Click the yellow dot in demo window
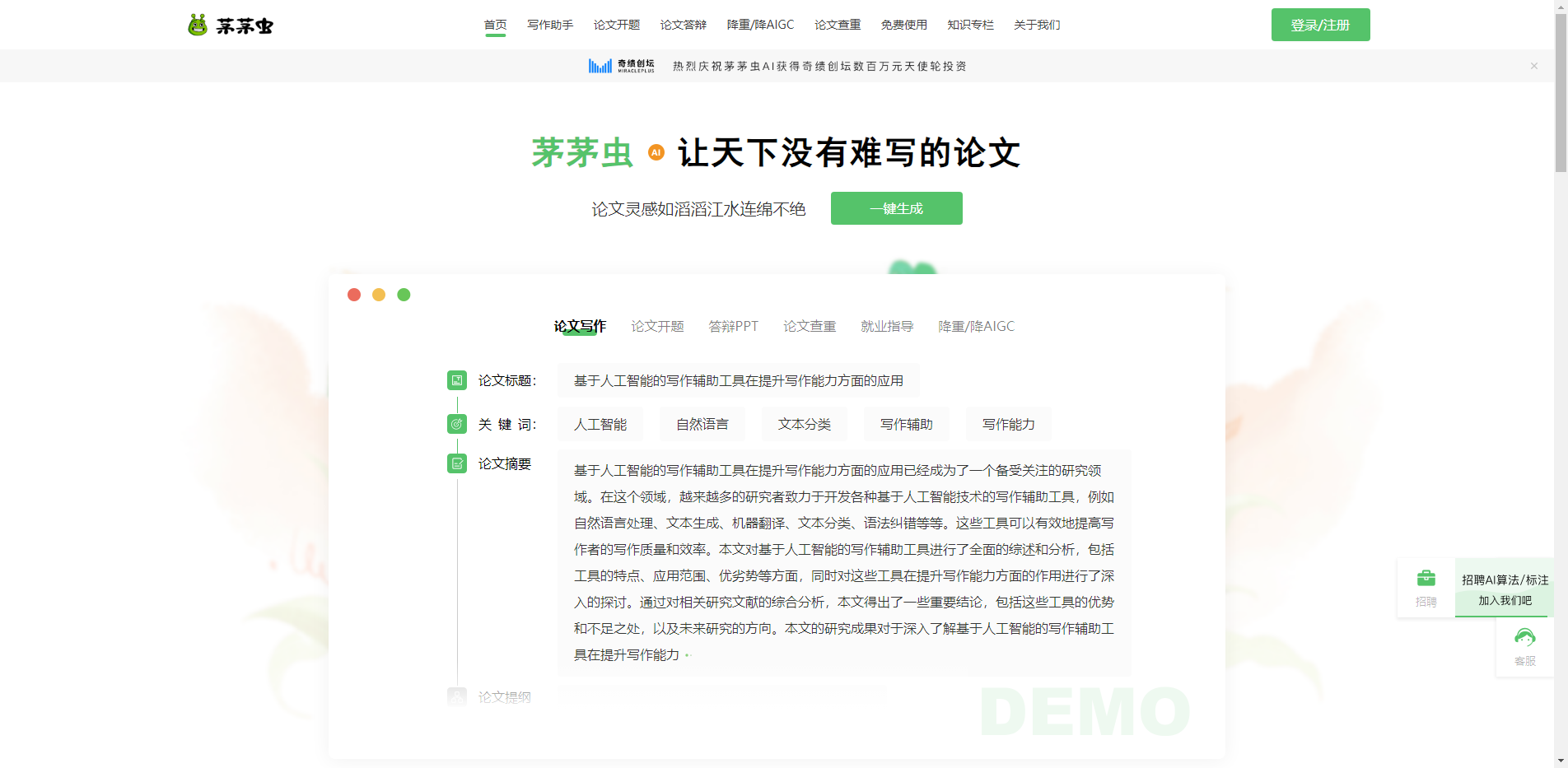1568x768 pixels. (379, 295)
